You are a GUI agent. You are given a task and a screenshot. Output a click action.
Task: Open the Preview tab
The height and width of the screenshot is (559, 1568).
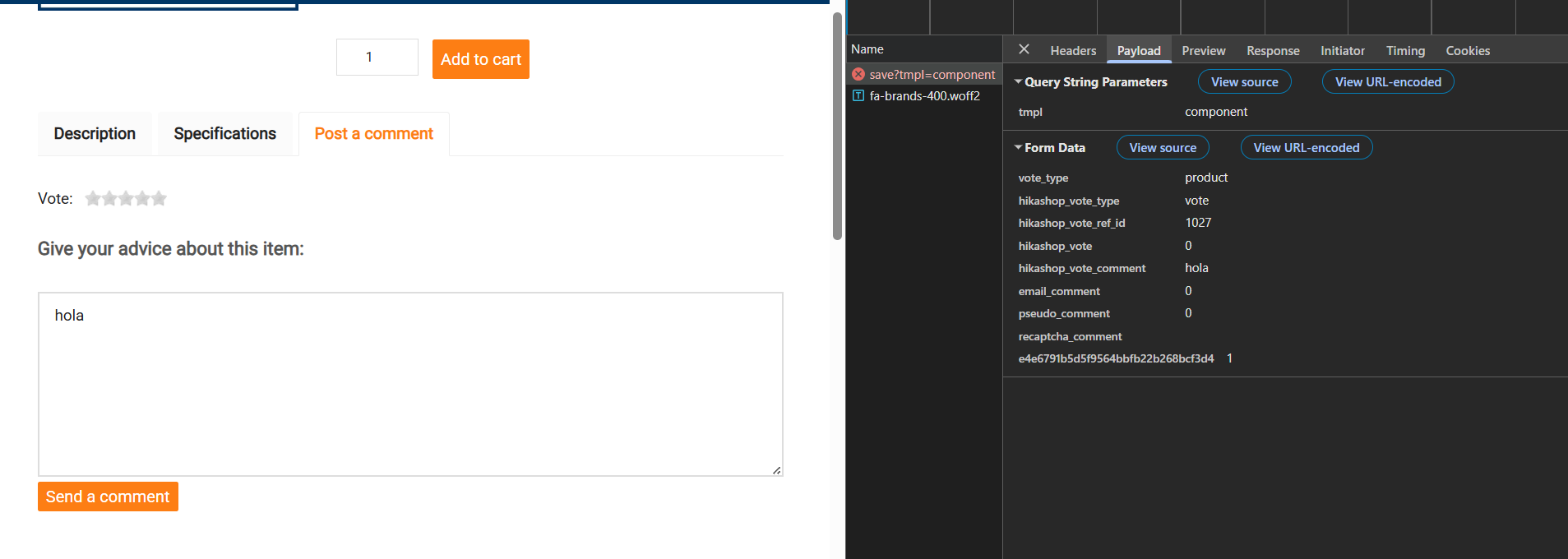tap(1204, 50)
